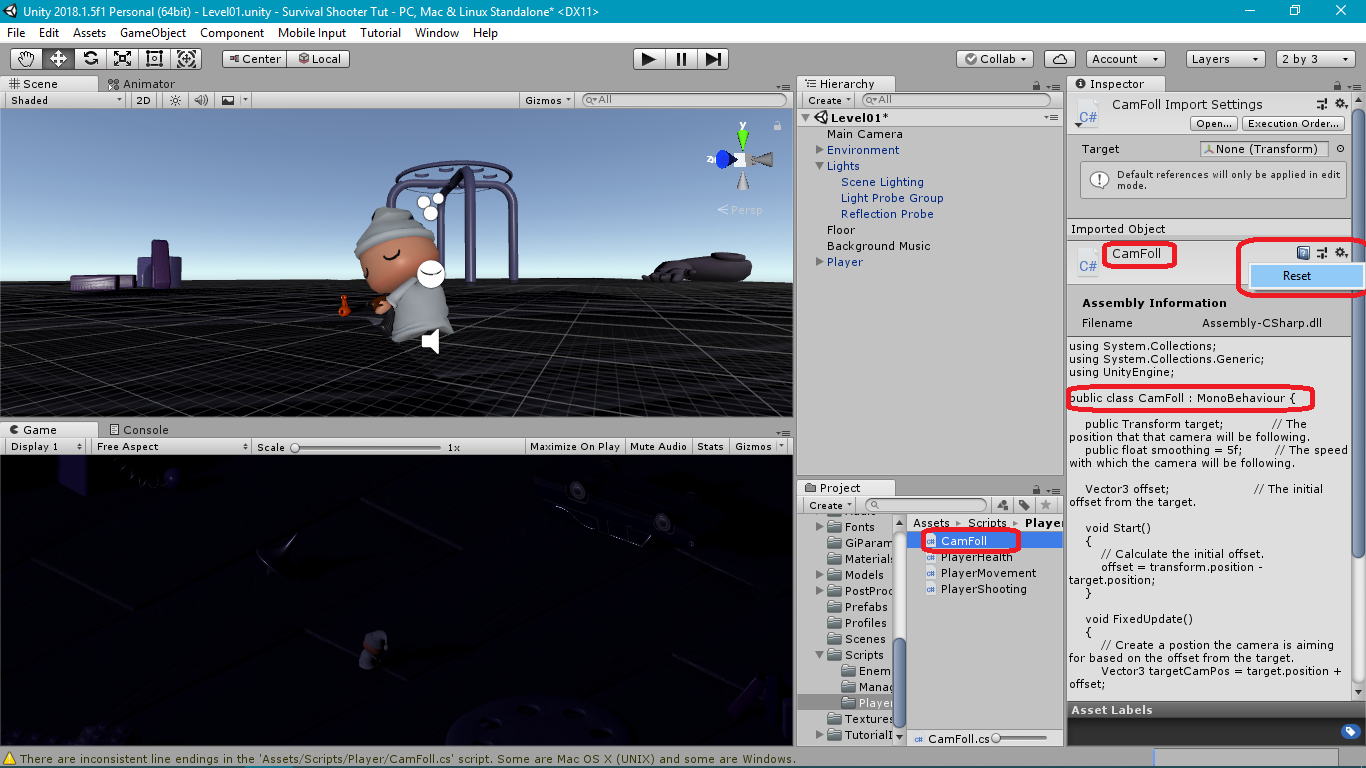This screenshot has height=768, width=1366.
Task: Open the Collab dropdown
Action: click(996, 59)
